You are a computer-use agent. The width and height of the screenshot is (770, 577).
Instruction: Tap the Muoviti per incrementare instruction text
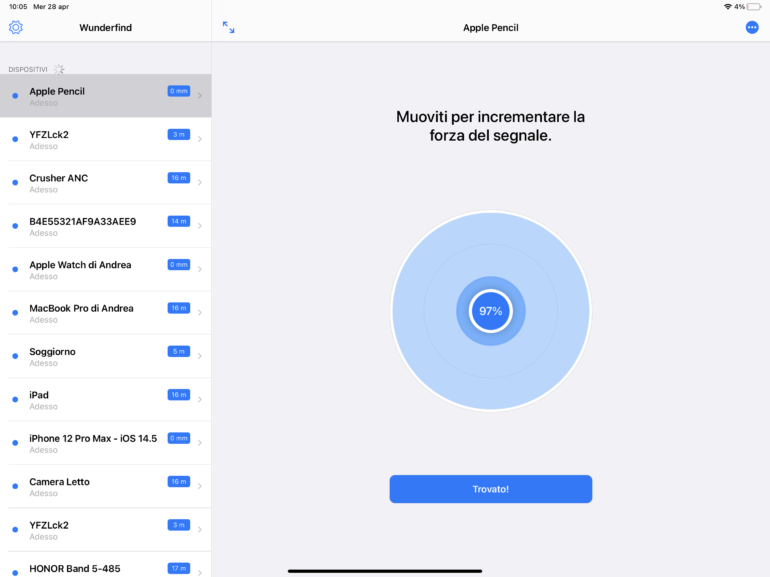point(491,126)
